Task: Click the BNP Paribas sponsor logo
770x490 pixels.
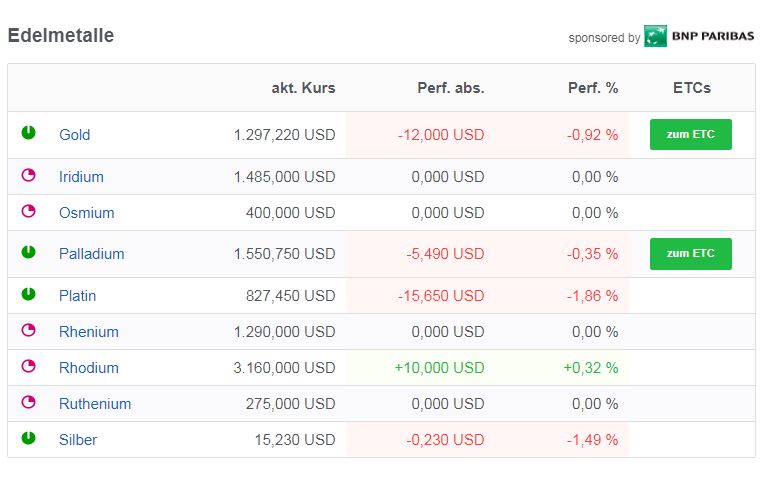Action: click(x=699, y=37)
